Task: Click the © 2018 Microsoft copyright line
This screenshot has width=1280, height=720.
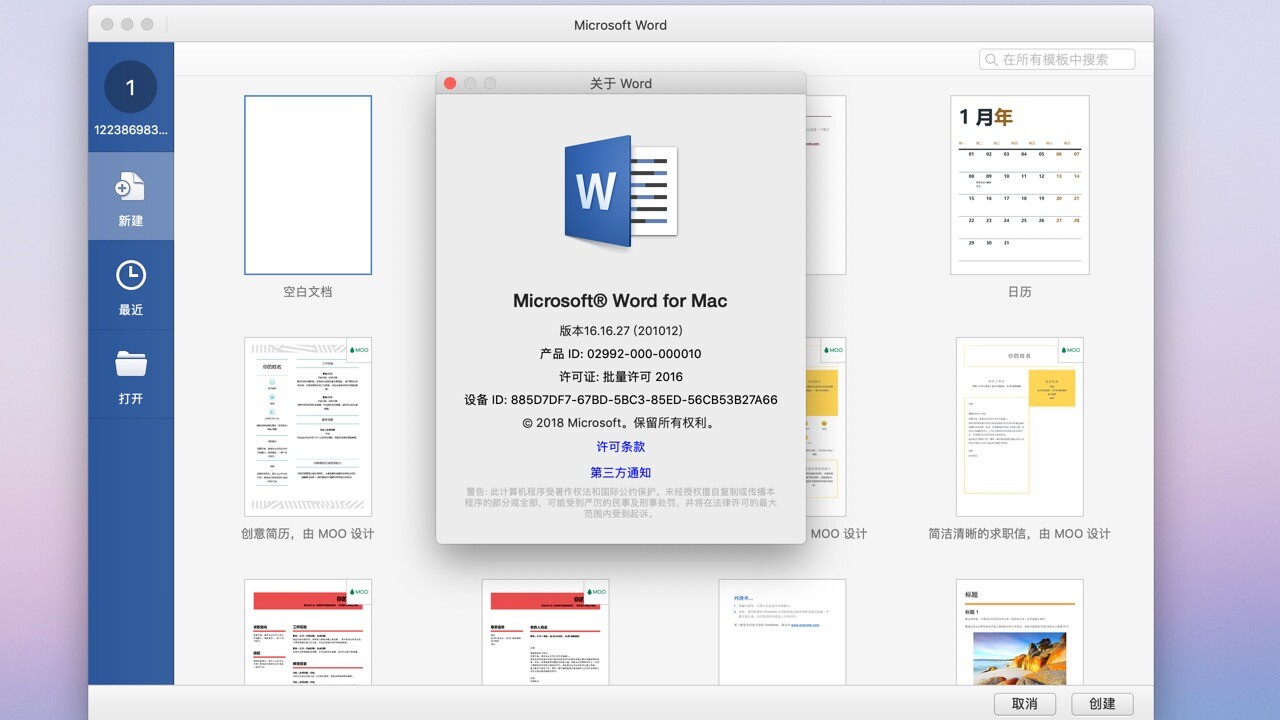Action: [x=620, y=423]
